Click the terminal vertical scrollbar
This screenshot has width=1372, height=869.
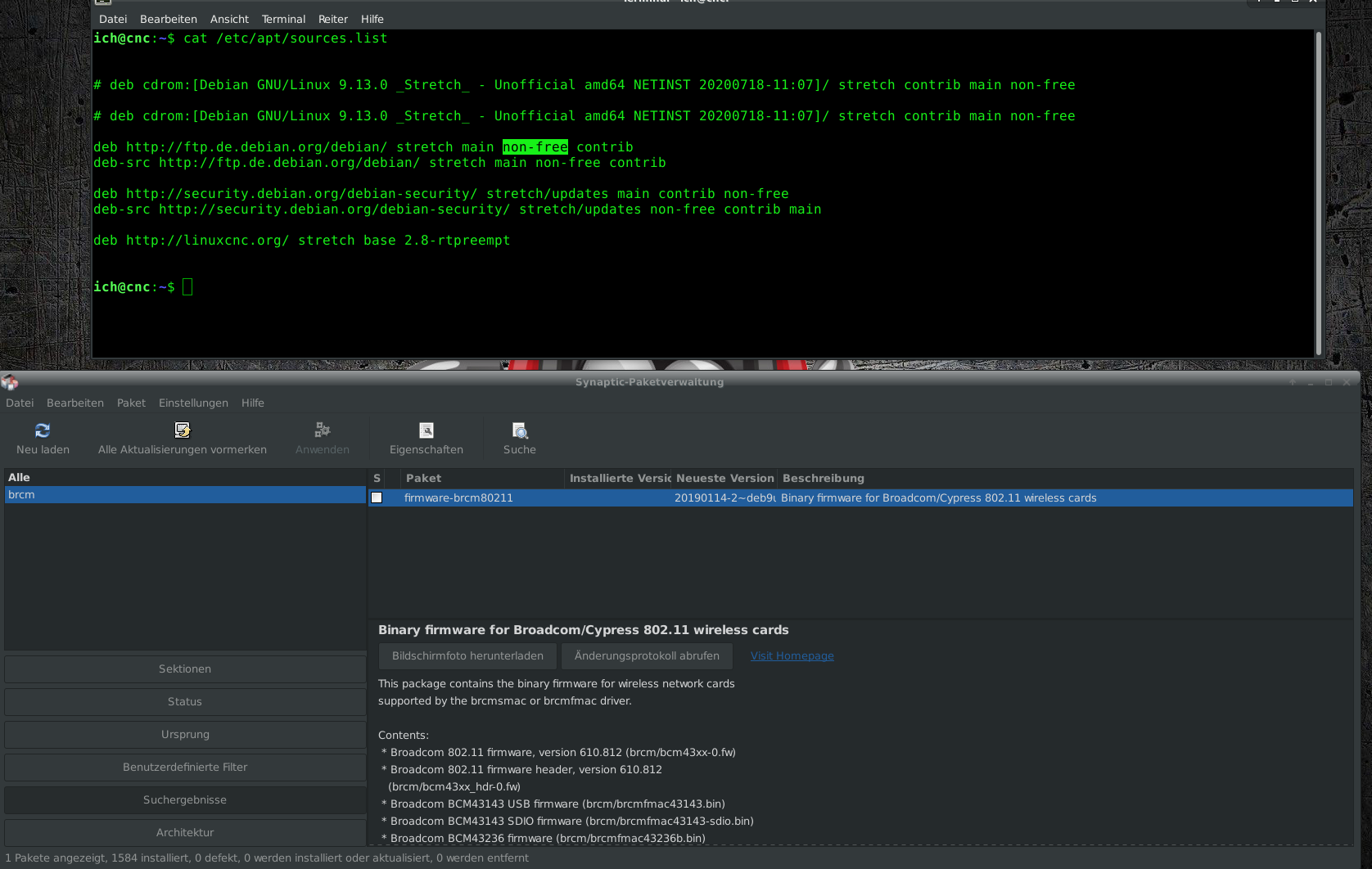[x=1319, y=193]
